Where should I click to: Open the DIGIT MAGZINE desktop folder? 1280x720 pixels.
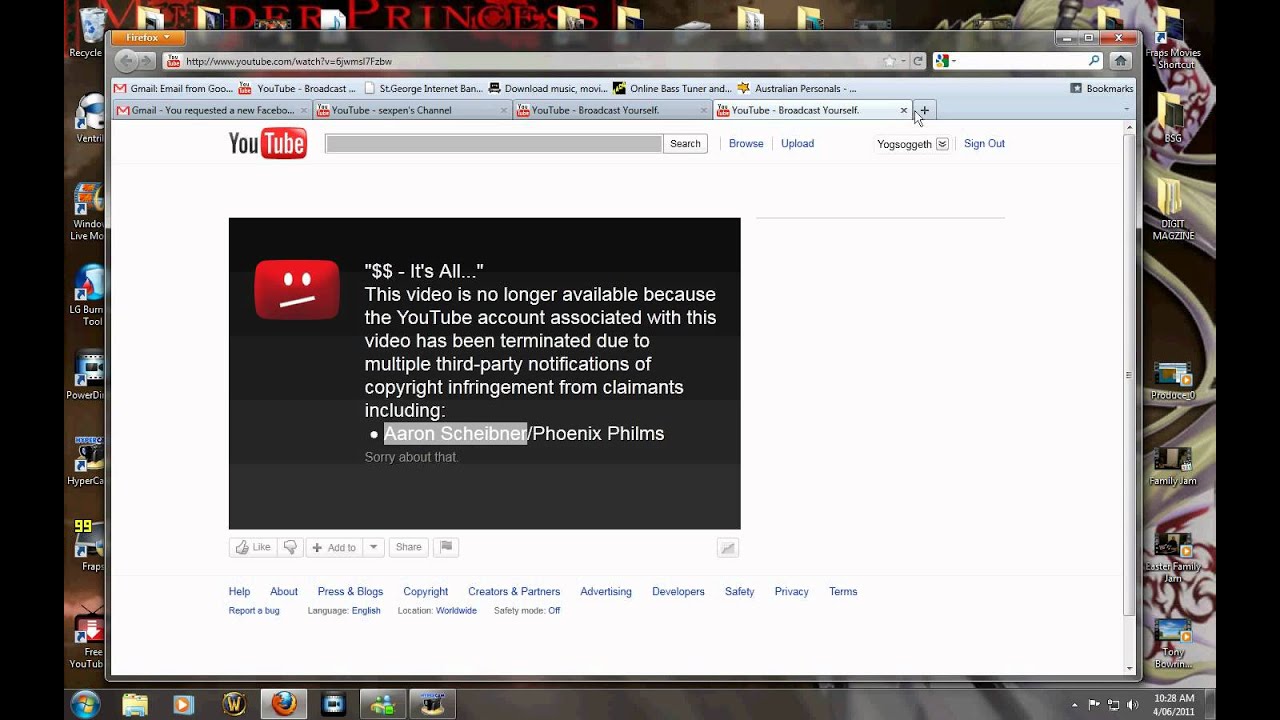1172,209
